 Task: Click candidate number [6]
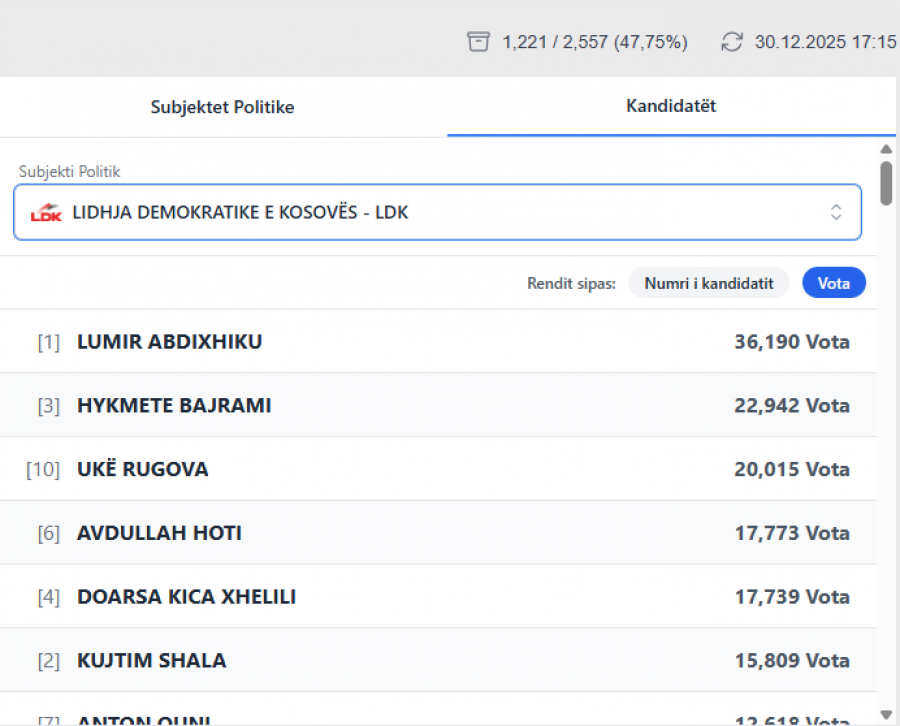click(x=49, y=533)
